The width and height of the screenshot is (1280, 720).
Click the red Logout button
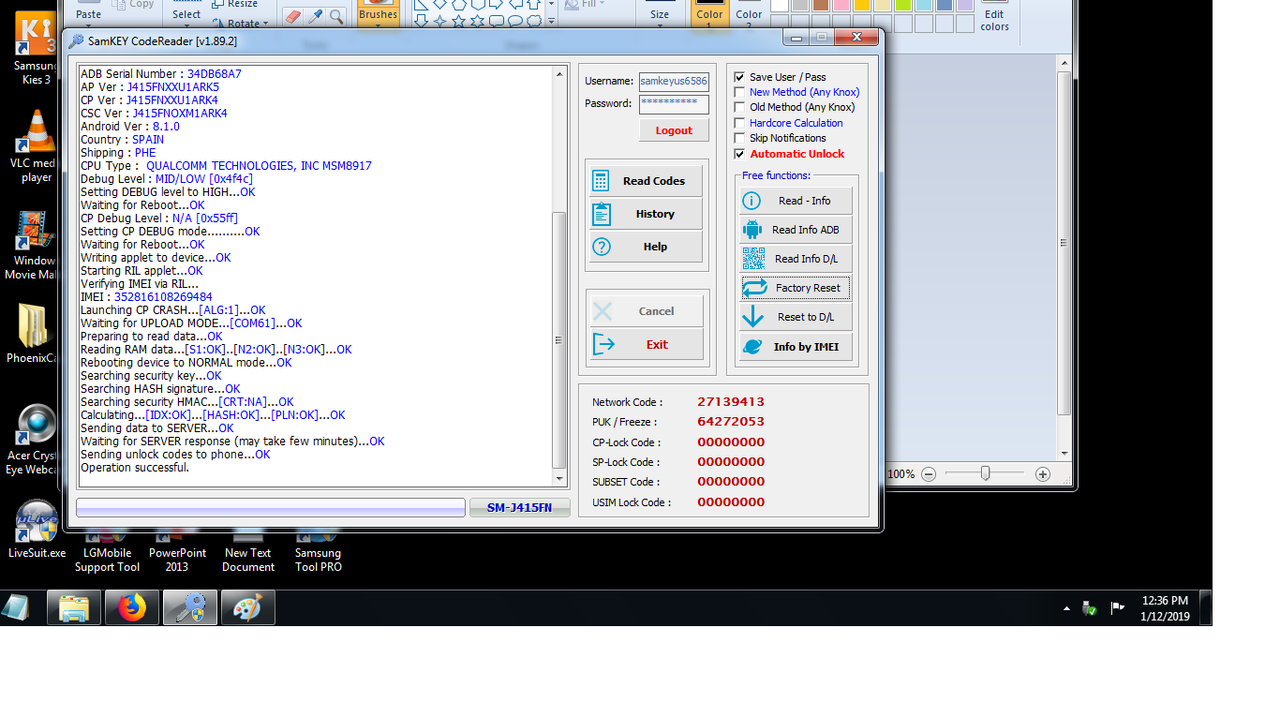(x=674, y=130)
